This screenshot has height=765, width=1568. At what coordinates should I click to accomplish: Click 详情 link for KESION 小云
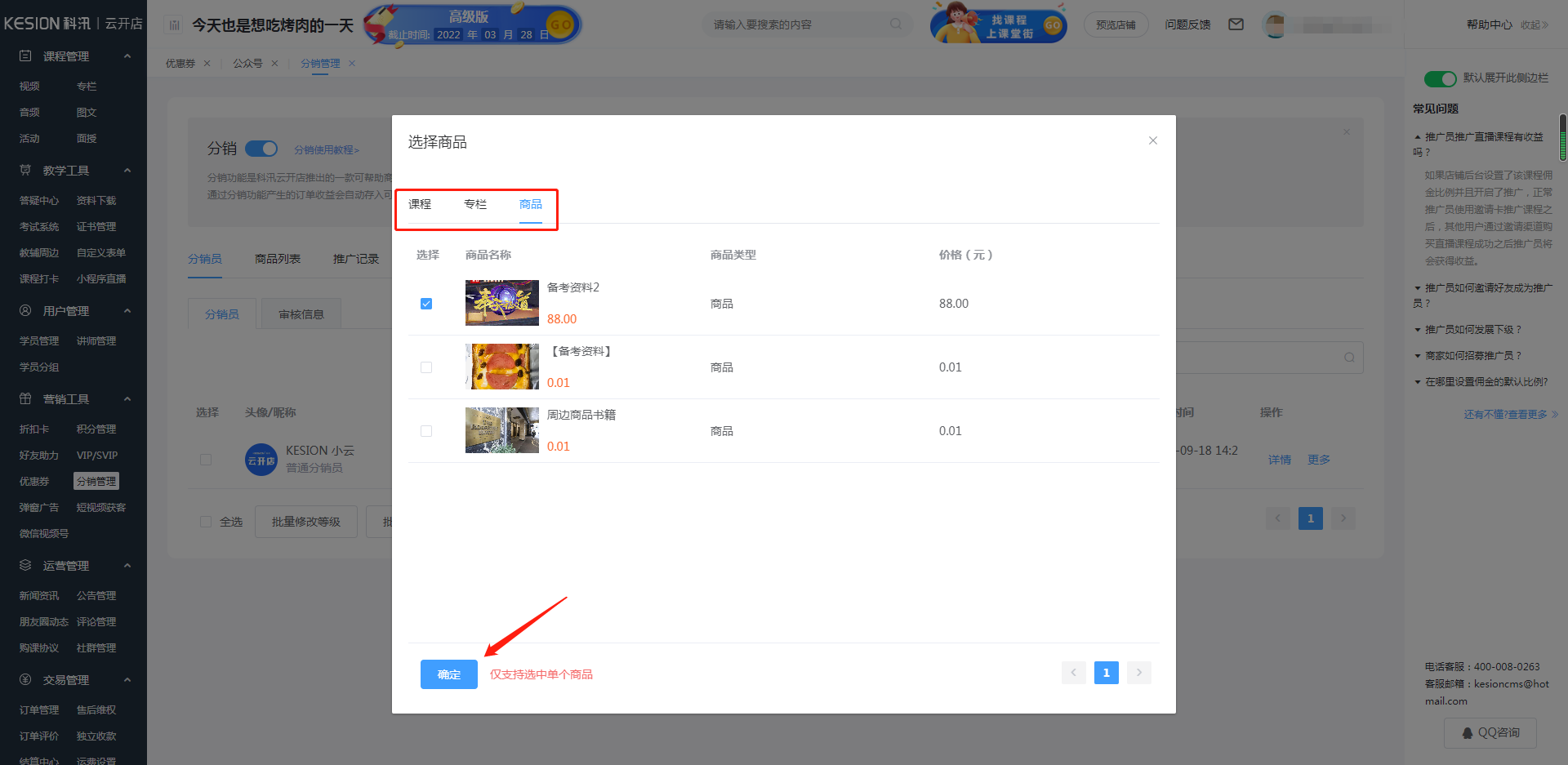coord(1280,460)
